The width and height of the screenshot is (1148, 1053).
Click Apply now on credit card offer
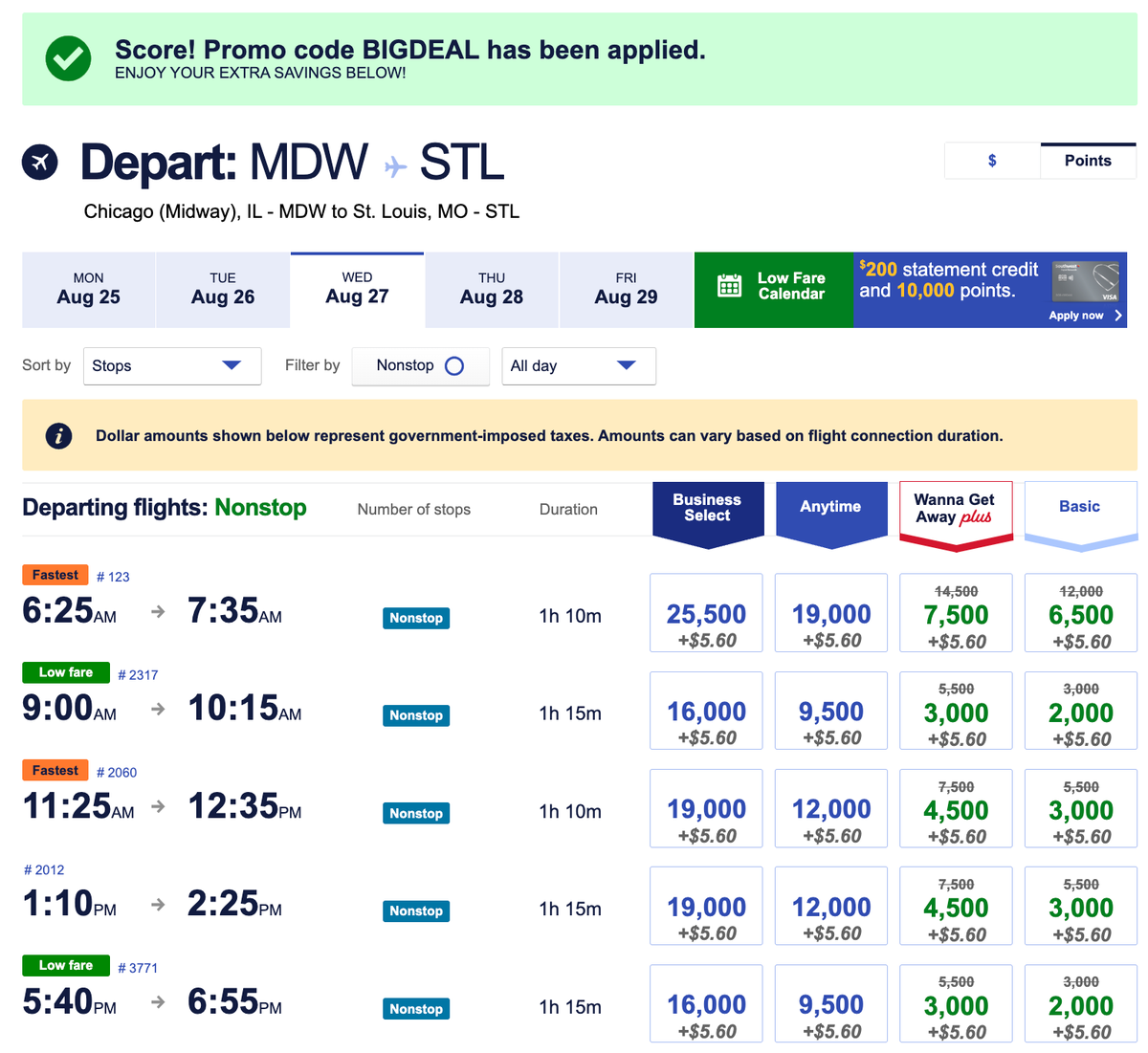[1085, 316]
